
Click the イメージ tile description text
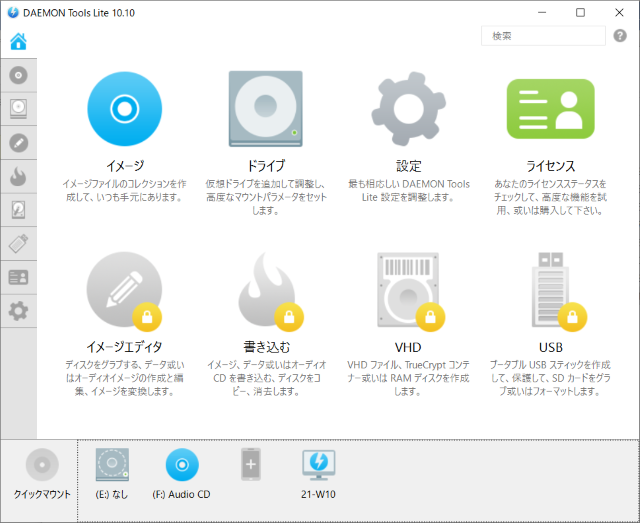coord(124,191)
